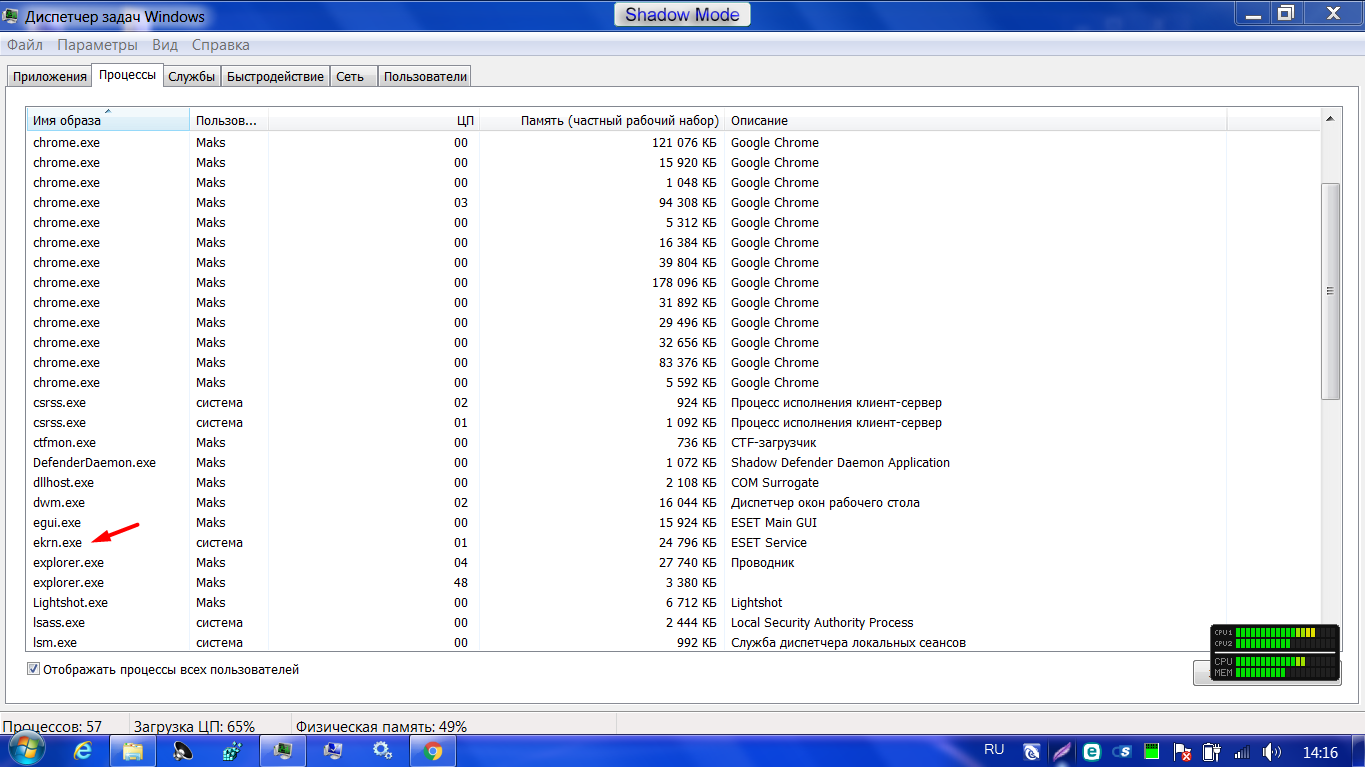
Task: Click the cyan blocks taskbar icon
Action: [x=231, y=751]
